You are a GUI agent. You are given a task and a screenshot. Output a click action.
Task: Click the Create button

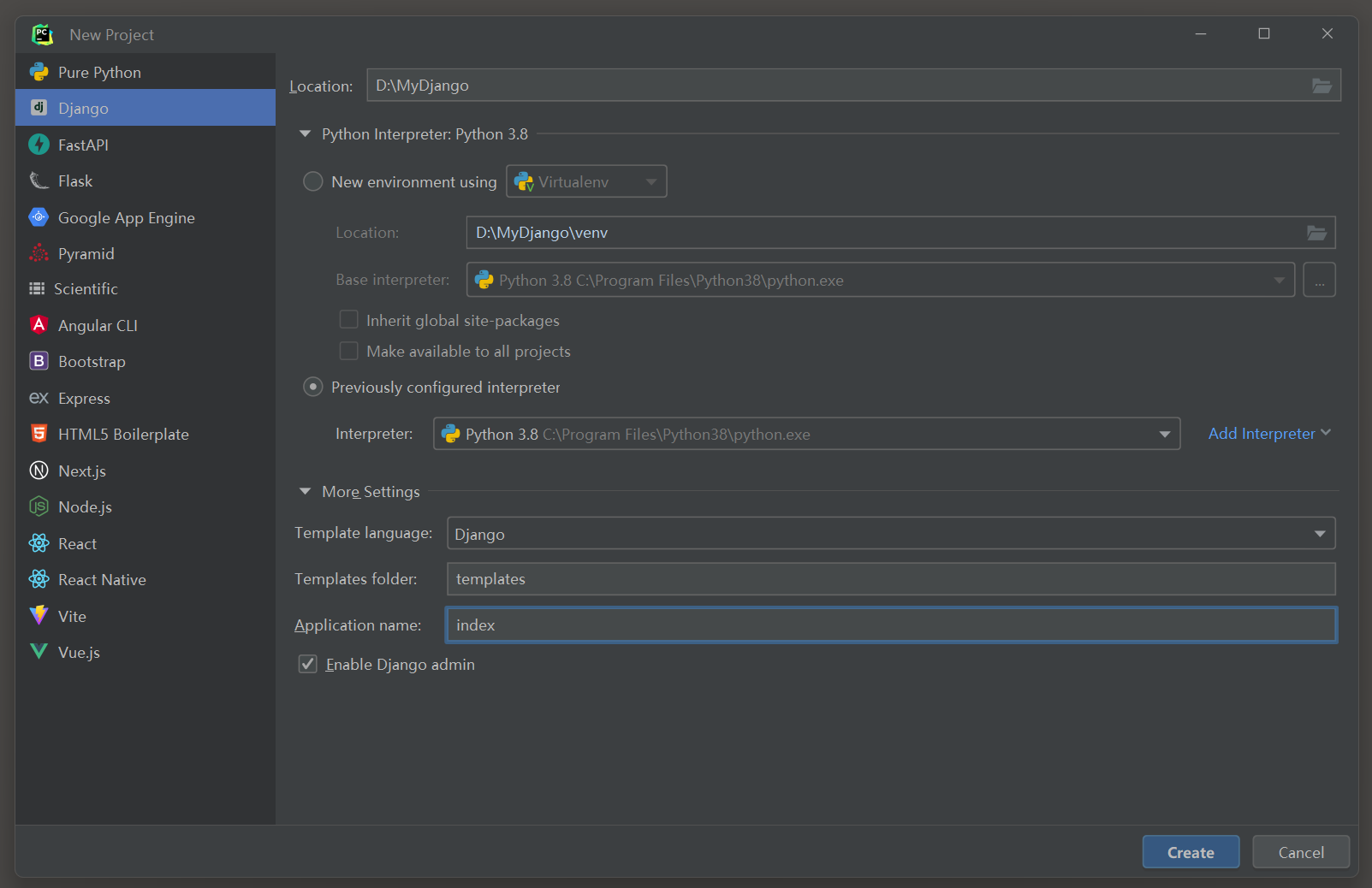tap(1191, 852)
